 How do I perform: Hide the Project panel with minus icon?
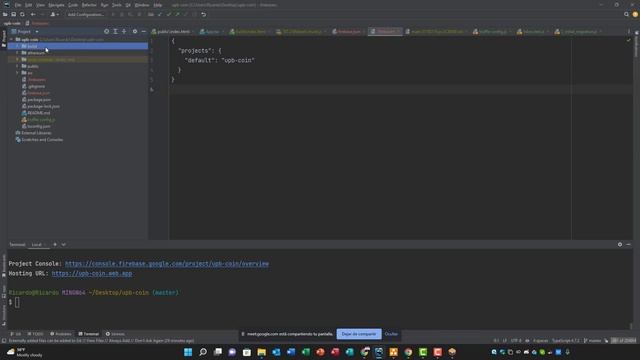point(143,31)
